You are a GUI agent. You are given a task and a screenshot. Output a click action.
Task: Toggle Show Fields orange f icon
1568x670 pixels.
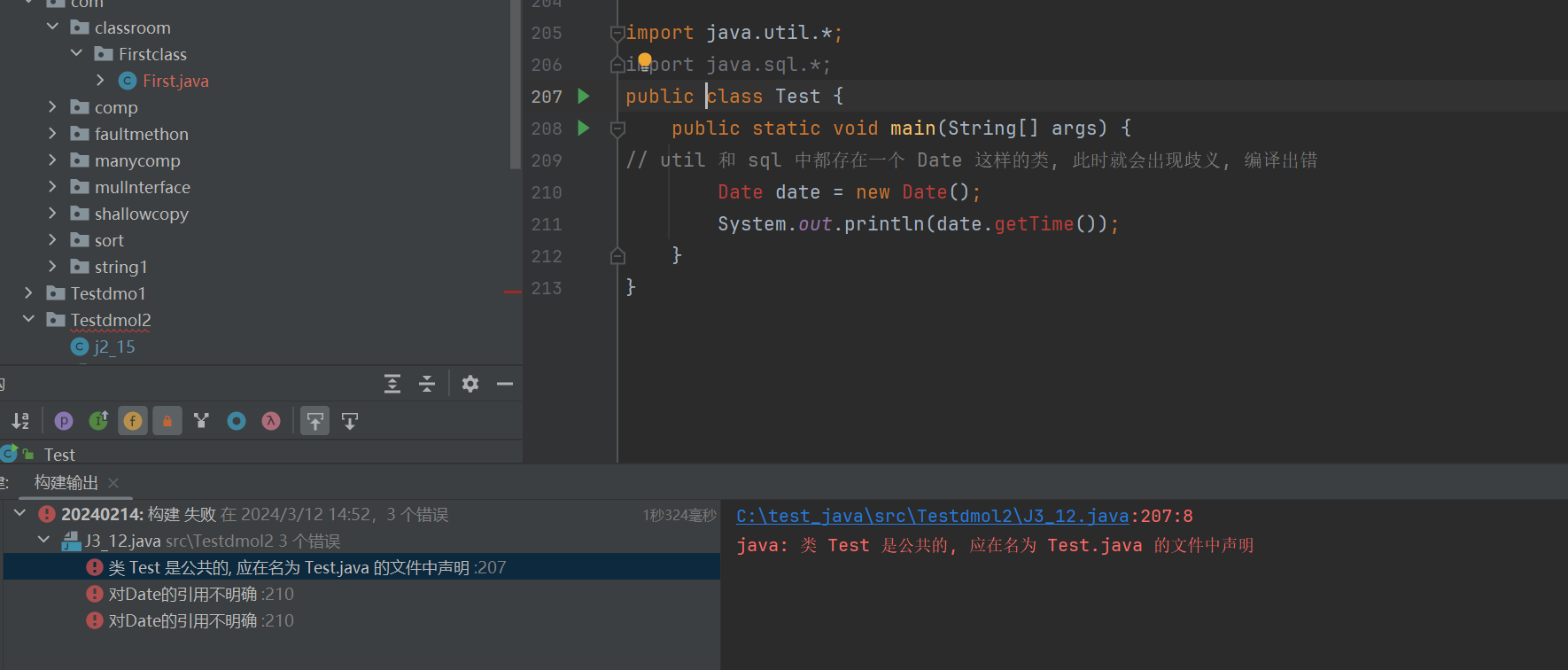tap(133, 421)
